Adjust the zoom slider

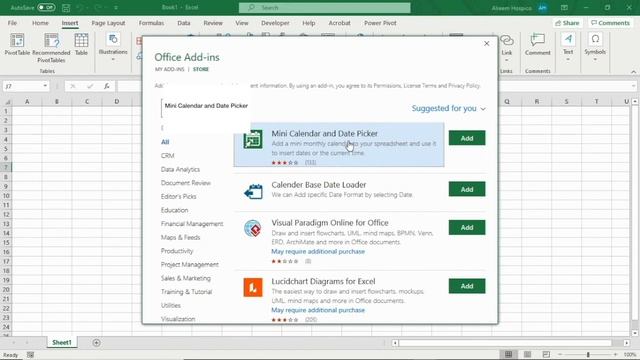(588, 355)
